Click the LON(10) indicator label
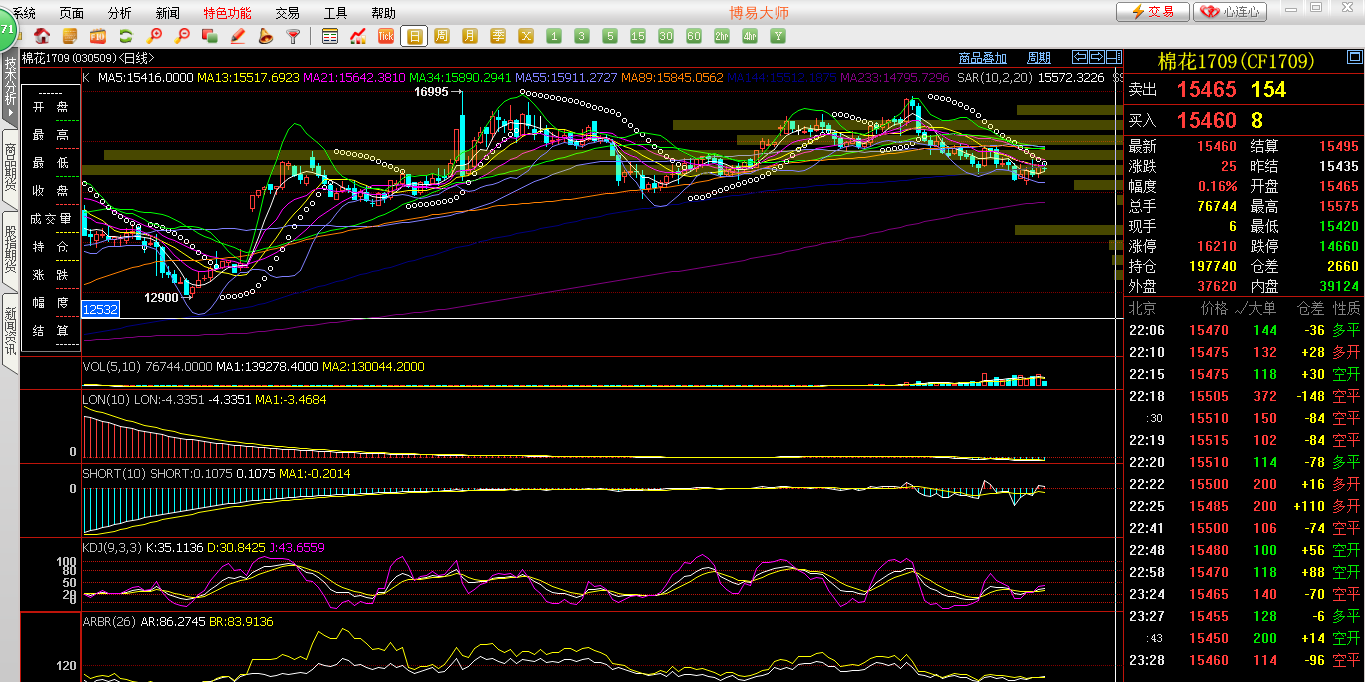 click(105, 399)
